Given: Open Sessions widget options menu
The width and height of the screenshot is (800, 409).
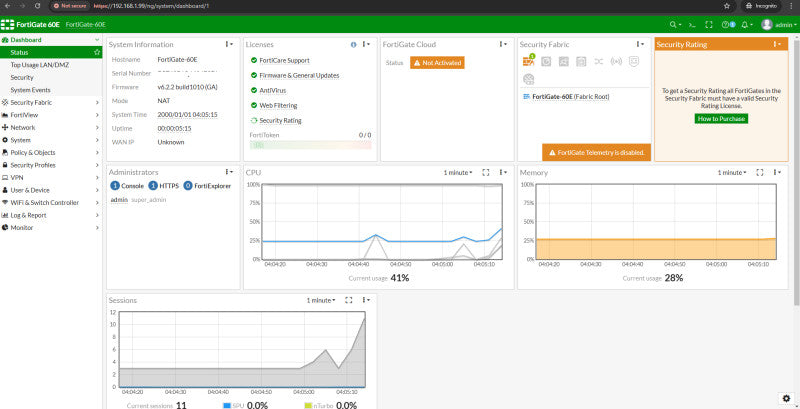Looking at the screenshot, I should coord(366,300).
